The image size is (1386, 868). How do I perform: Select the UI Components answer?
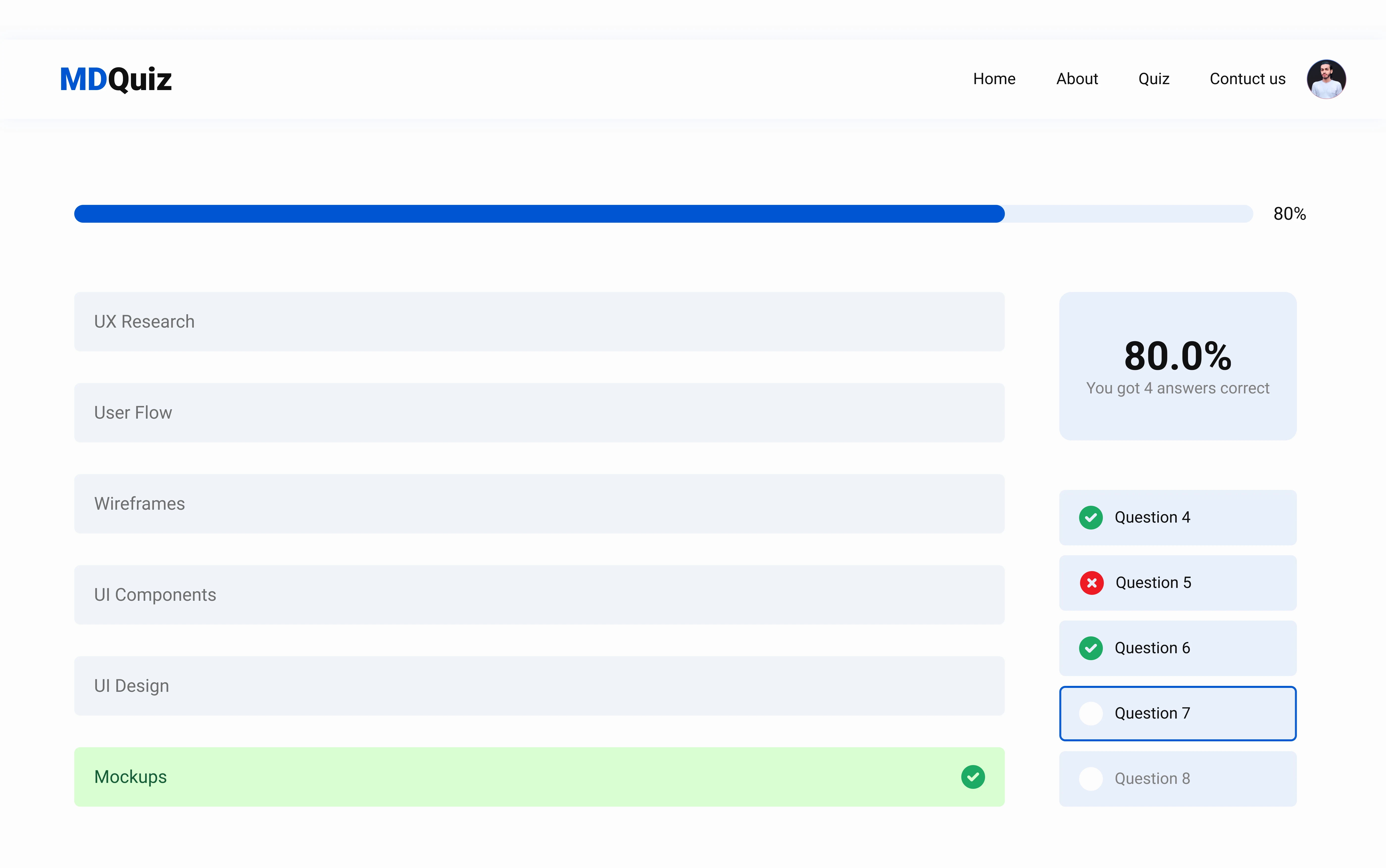539,595
